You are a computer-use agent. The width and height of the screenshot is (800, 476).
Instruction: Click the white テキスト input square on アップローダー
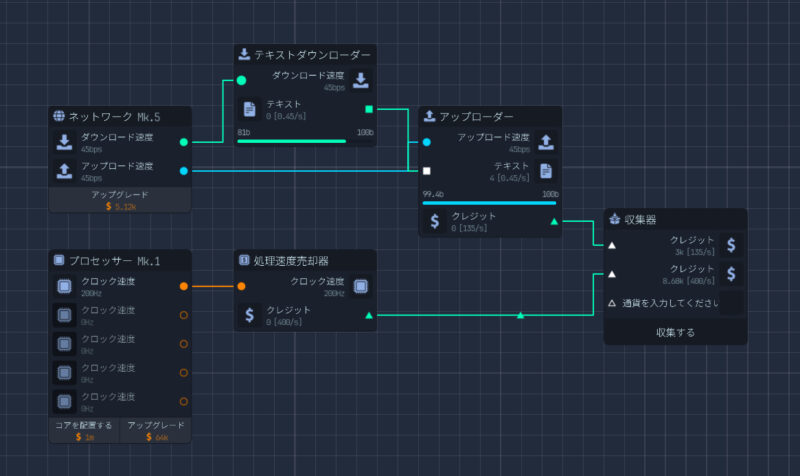(x=427, y=171)
